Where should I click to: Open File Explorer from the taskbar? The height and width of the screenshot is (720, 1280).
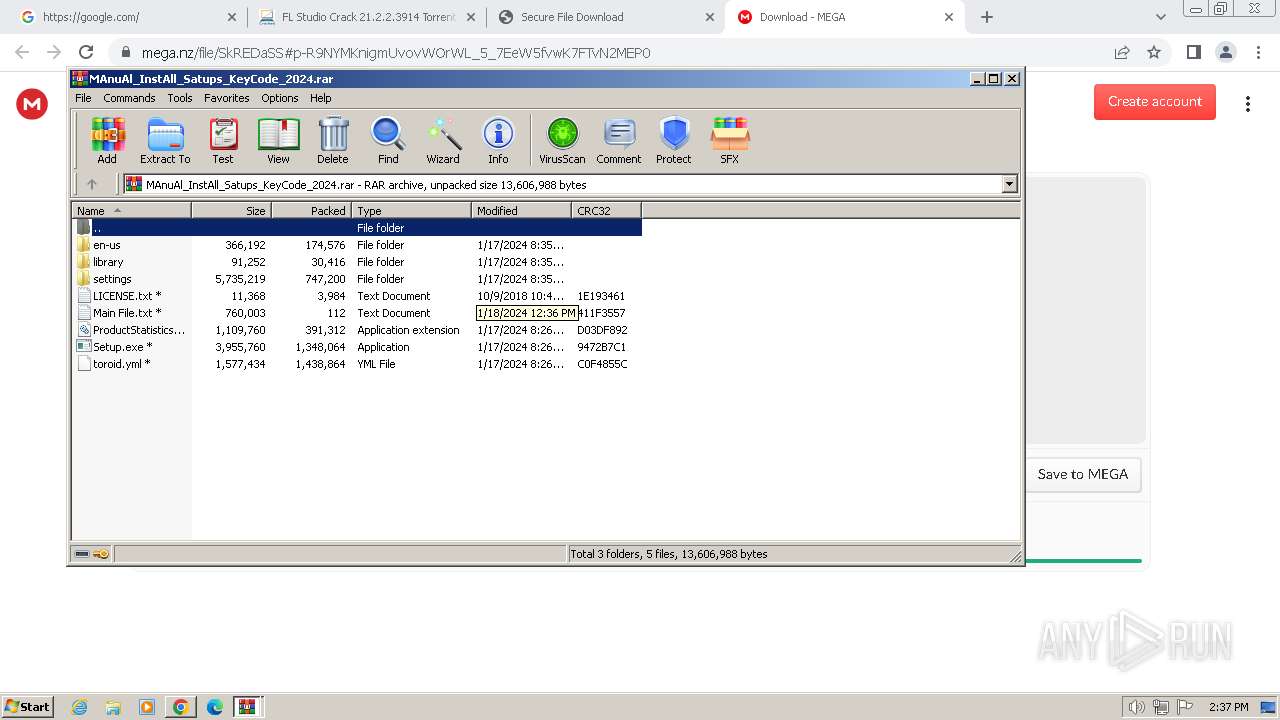click(113, 707)
